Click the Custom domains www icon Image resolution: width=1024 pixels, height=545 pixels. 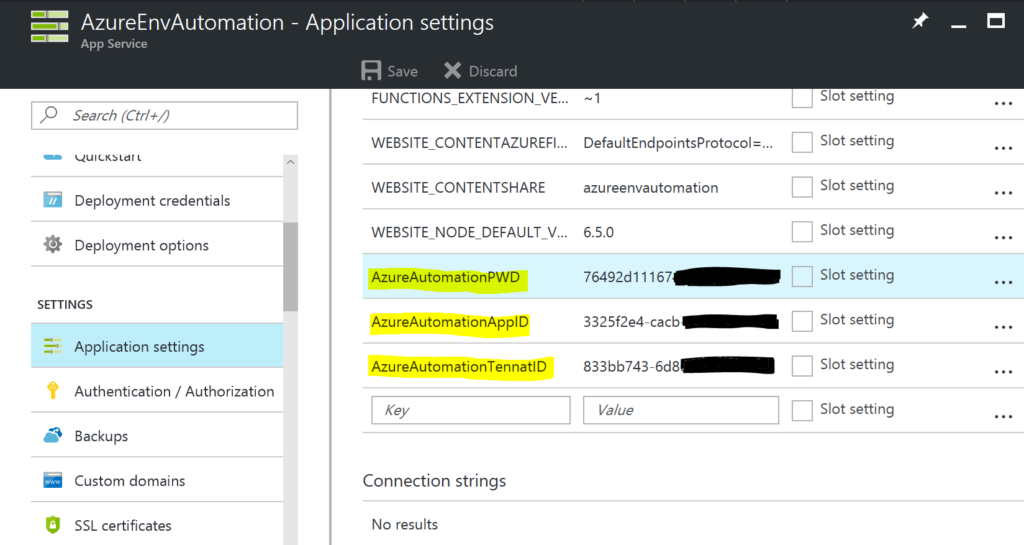(53, 481)
